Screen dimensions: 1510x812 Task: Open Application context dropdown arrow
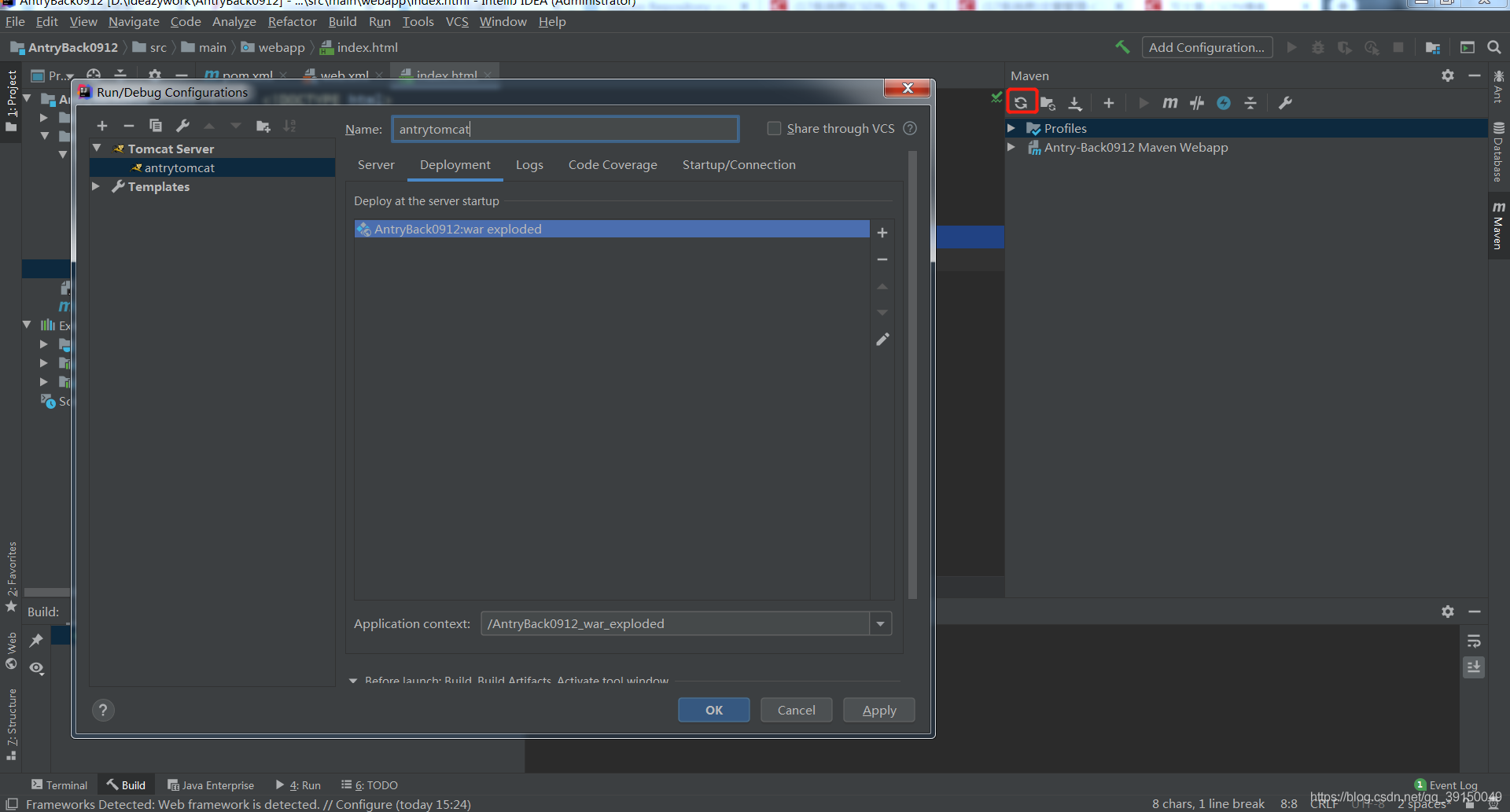881,624
